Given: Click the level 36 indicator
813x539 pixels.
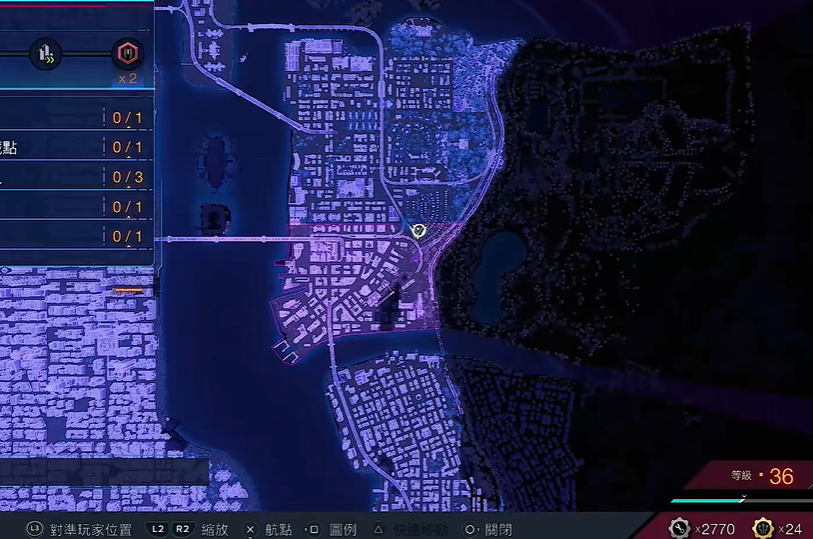Looking at the screenshot, I should [x=781, y=476].
